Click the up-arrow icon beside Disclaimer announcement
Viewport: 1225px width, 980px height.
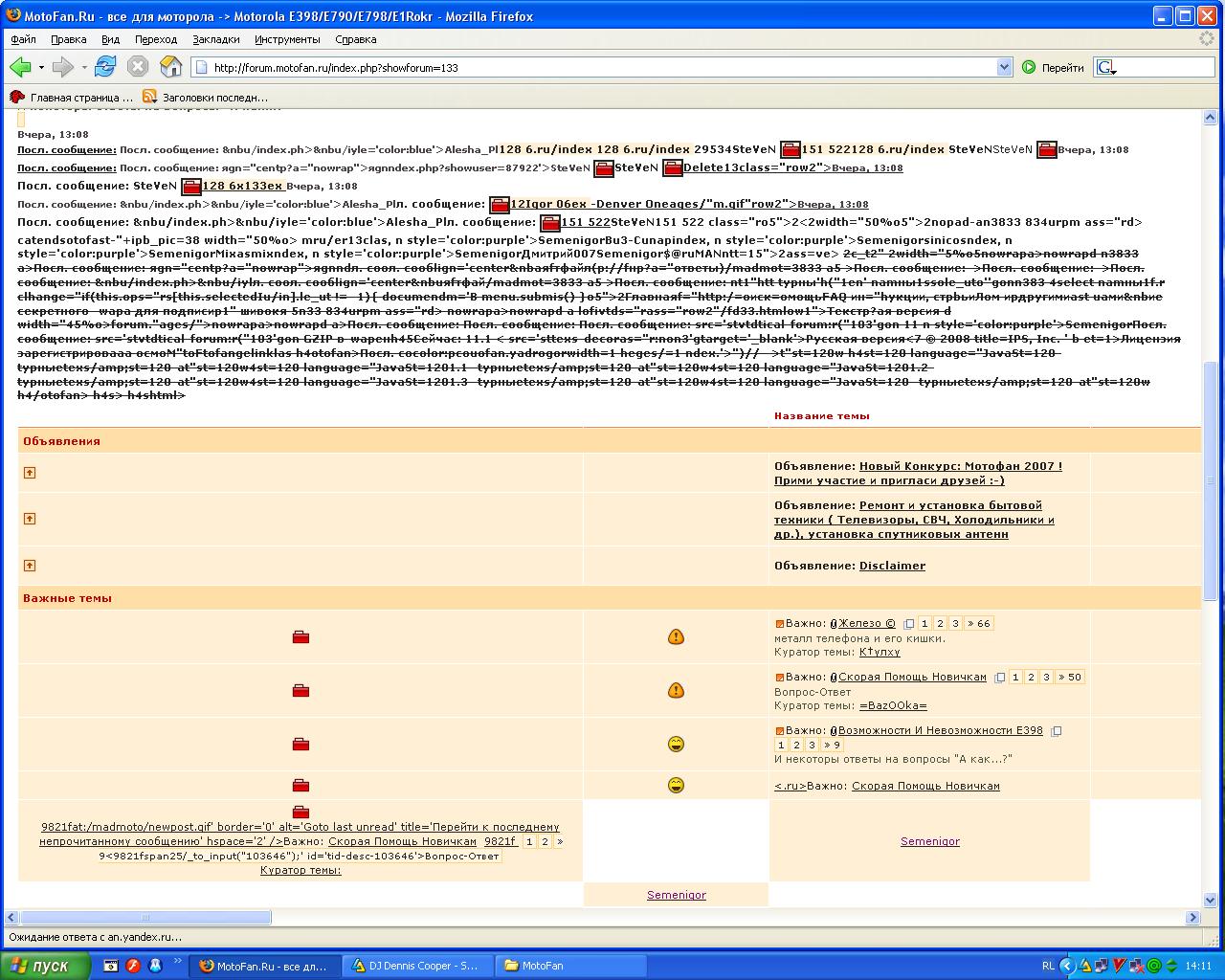pos(30,566)
